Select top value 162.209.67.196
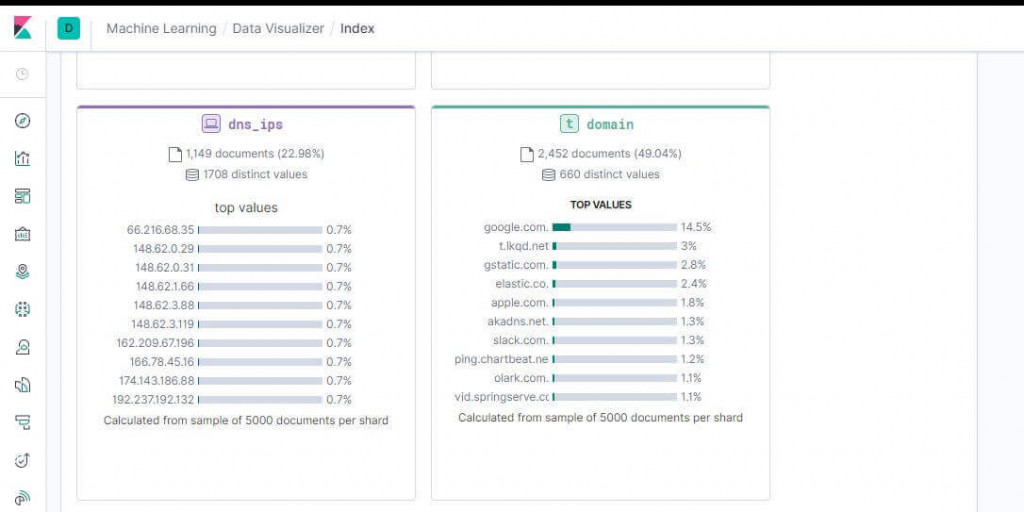Screen dimensions: 1024x512 [x=155, y=344]
